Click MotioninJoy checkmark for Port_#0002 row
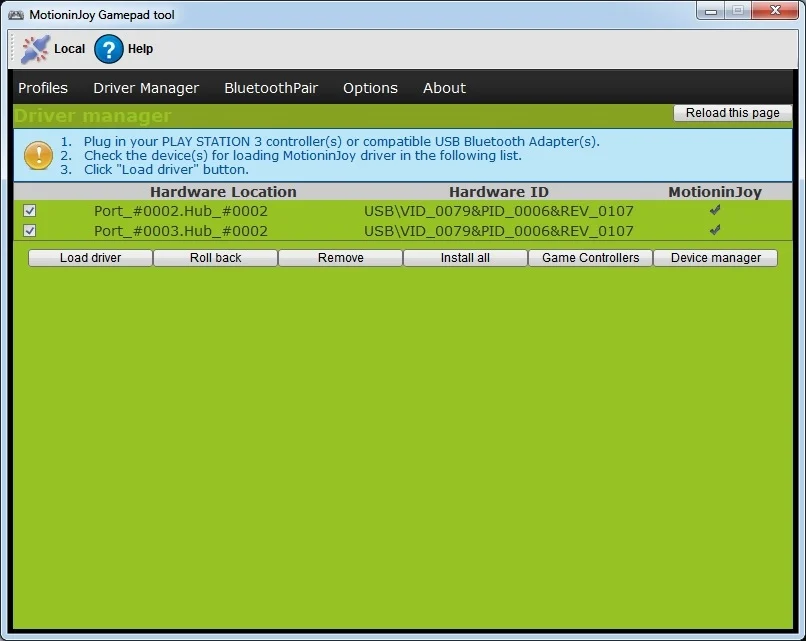The height and width of the screenshot is (641, 806). click(715, 210)
